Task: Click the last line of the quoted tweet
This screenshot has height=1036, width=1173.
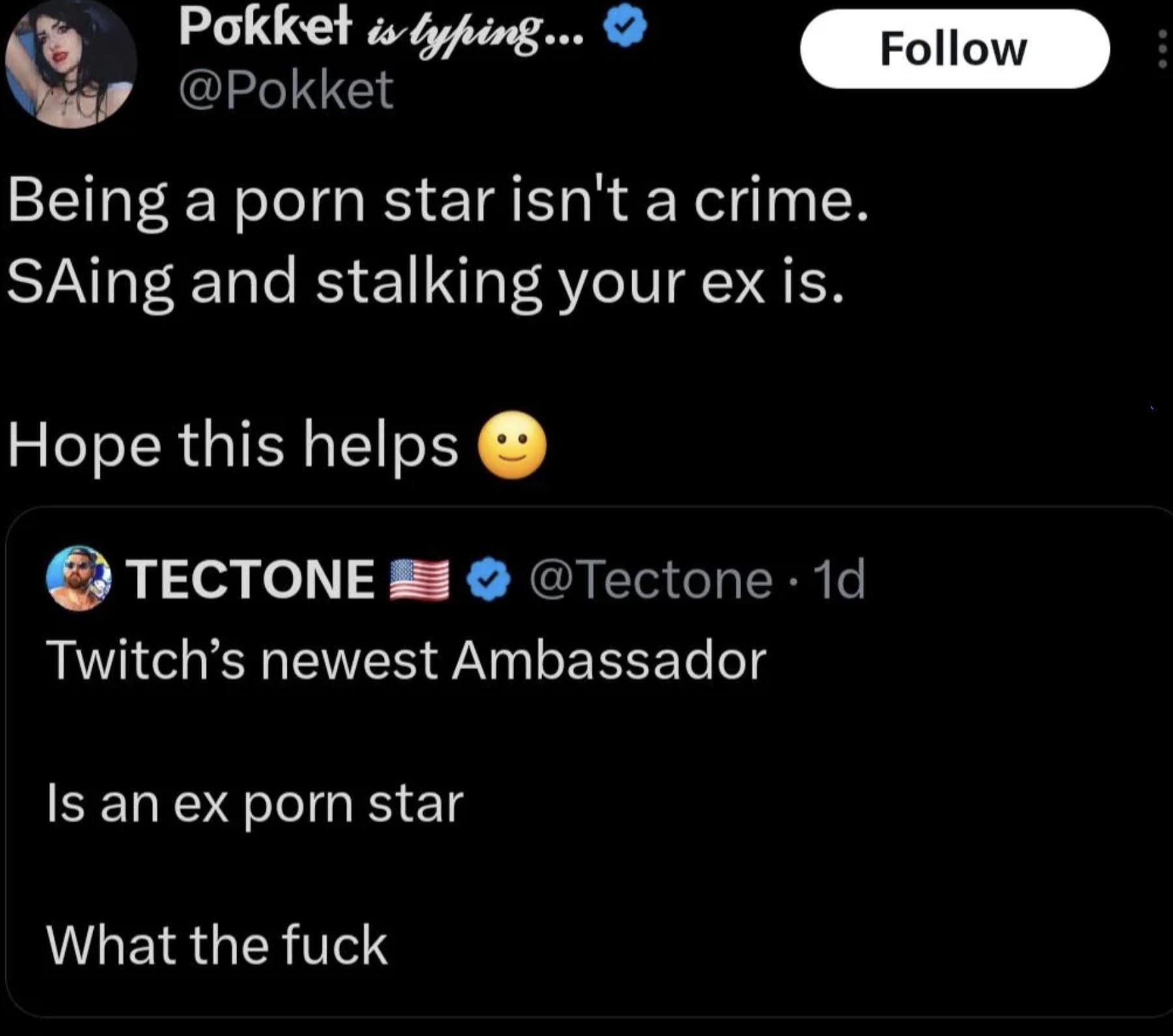Action: [x=217, y=945]
